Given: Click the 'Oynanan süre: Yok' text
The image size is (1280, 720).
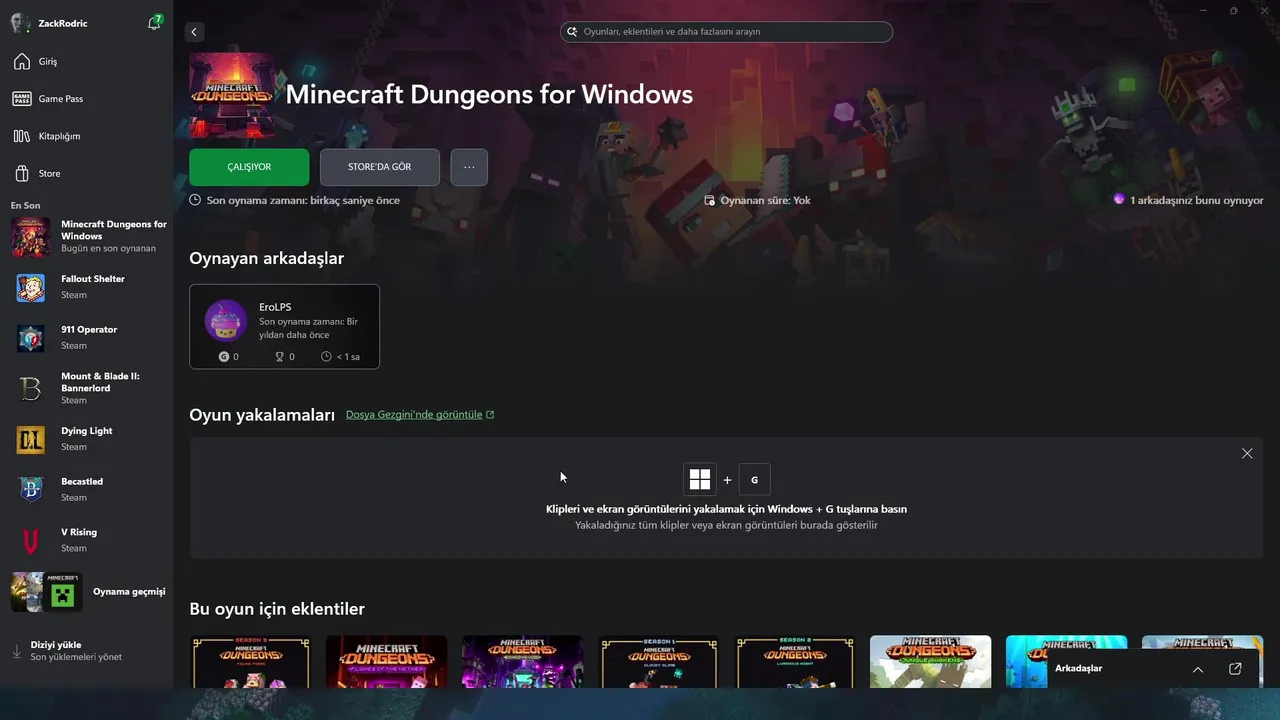Looking at the screenshot, I should pos(765,200).
